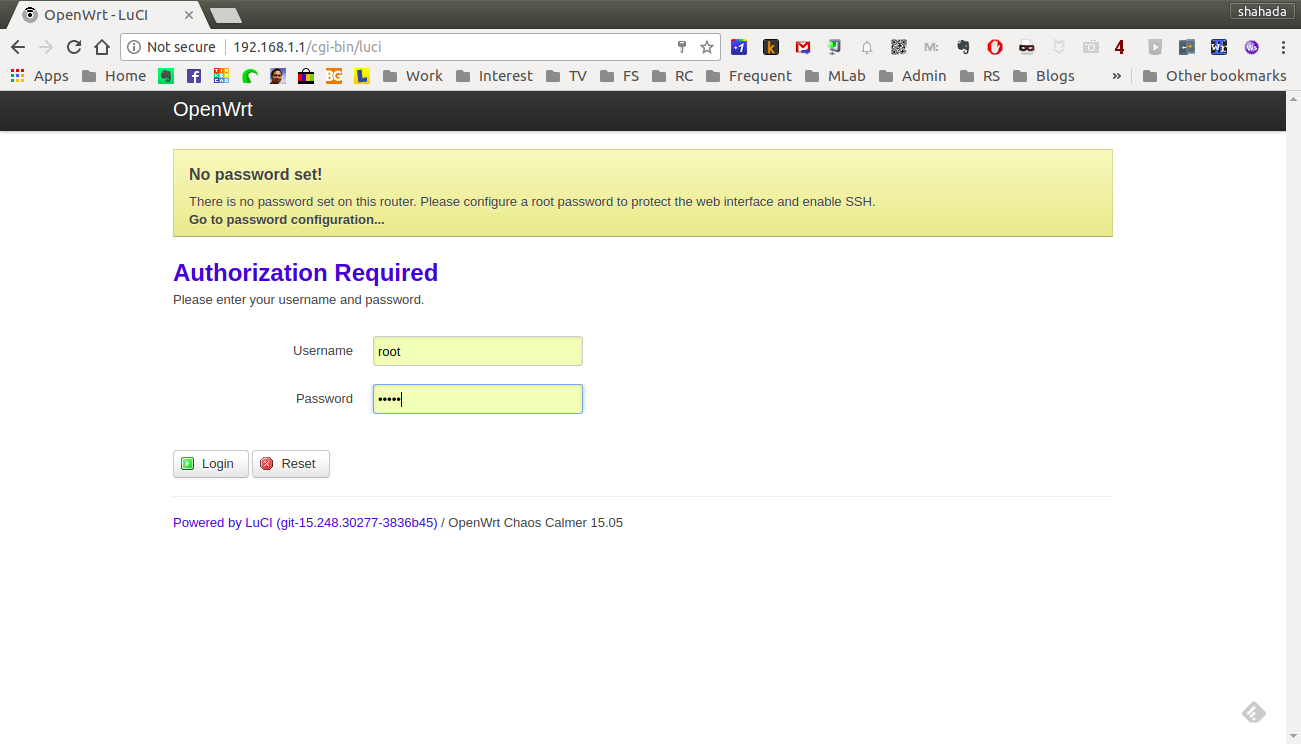Expand the FS bookmarks folder
1301x744 pixels.
619,76
